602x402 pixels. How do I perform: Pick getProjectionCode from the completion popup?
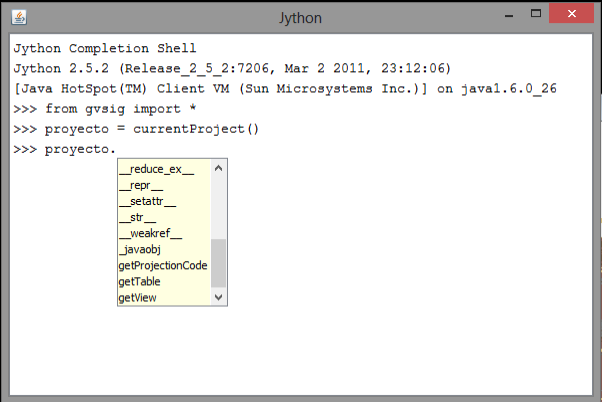[x=162, y=266]
